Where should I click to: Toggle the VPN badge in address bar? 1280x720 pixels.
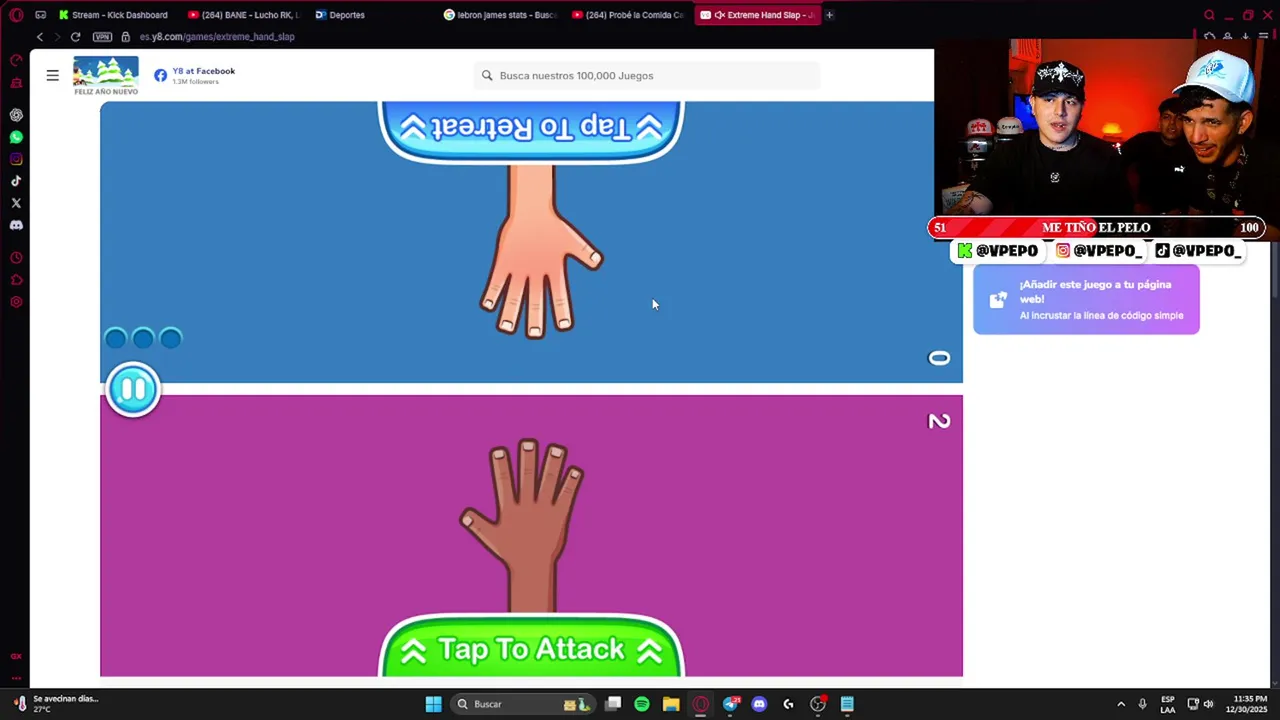(x=102, y=37)
